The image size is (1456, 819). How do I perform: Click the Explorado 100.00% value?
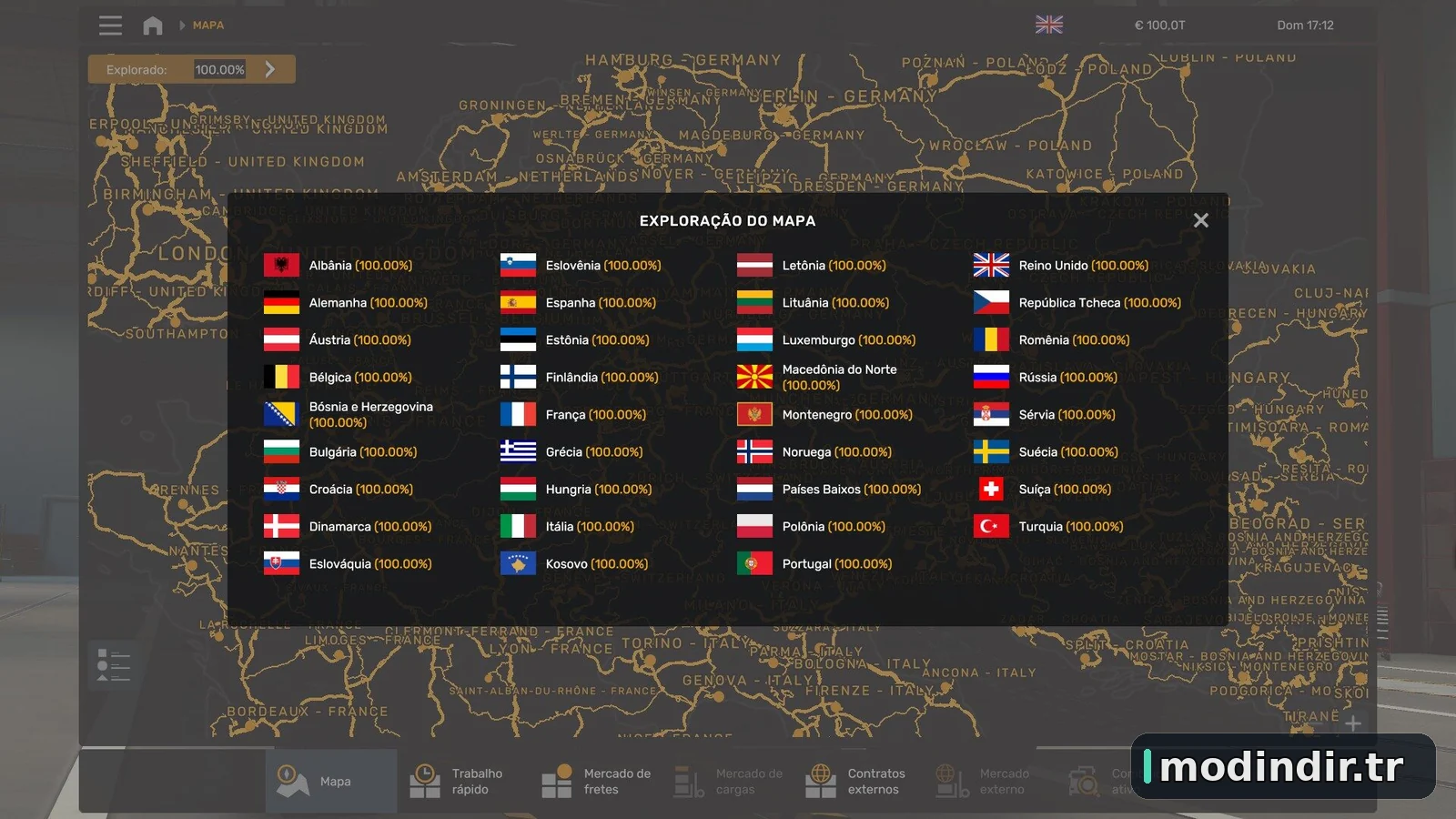tap(219, 69)
